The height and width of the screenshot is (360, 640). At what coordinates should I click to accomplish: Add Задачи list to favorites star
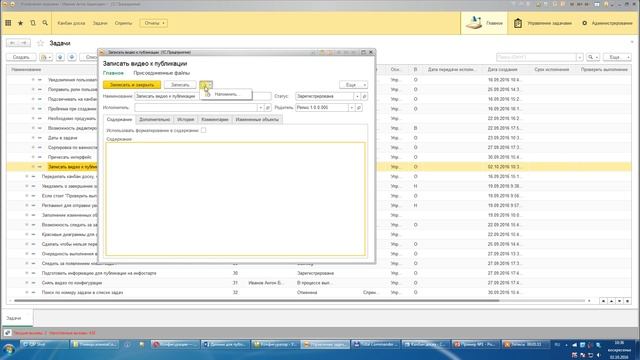click(x=40, y=43)
